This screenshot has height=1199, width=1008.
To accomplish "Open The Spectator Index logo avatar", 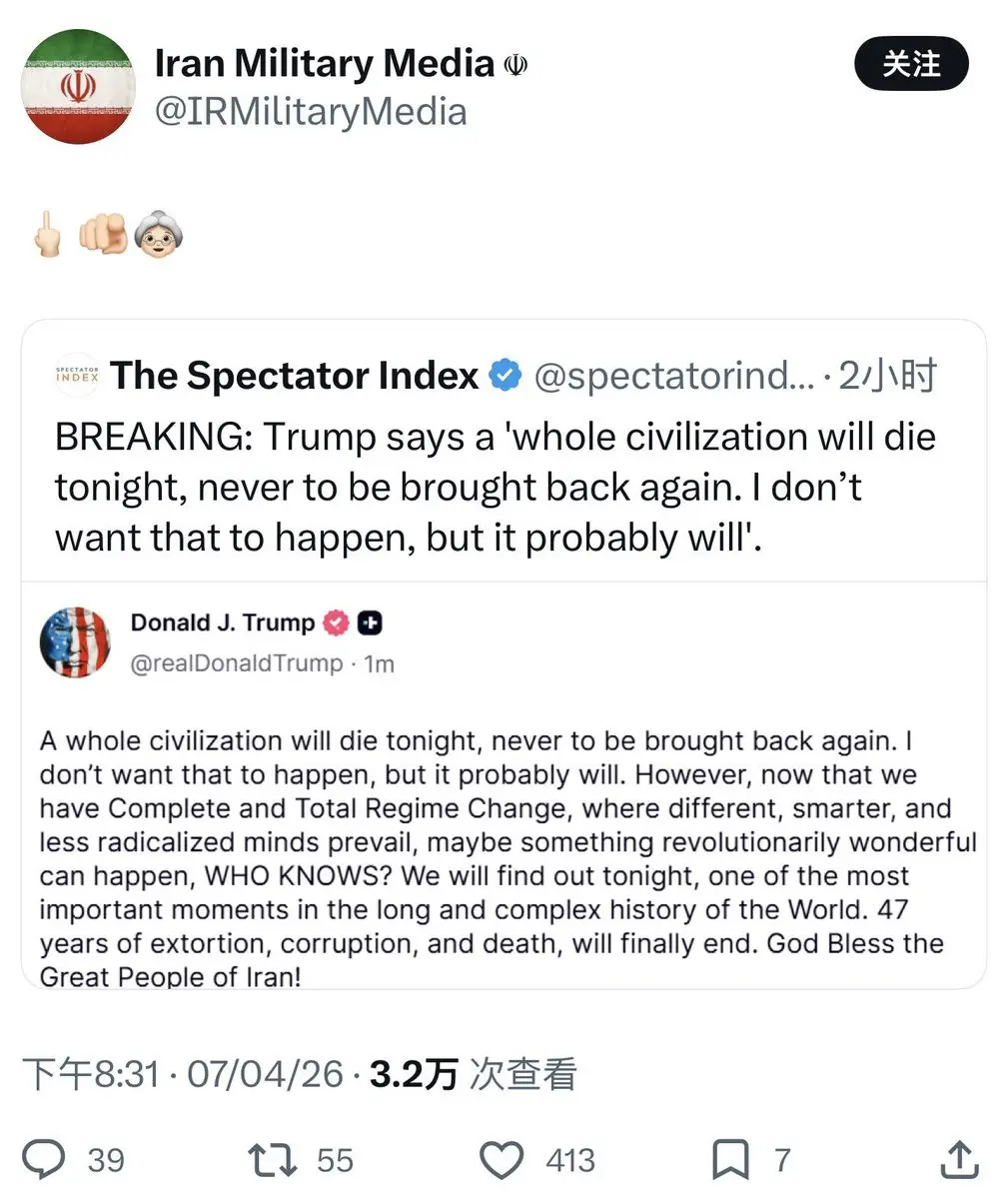I will coord(77,376).
